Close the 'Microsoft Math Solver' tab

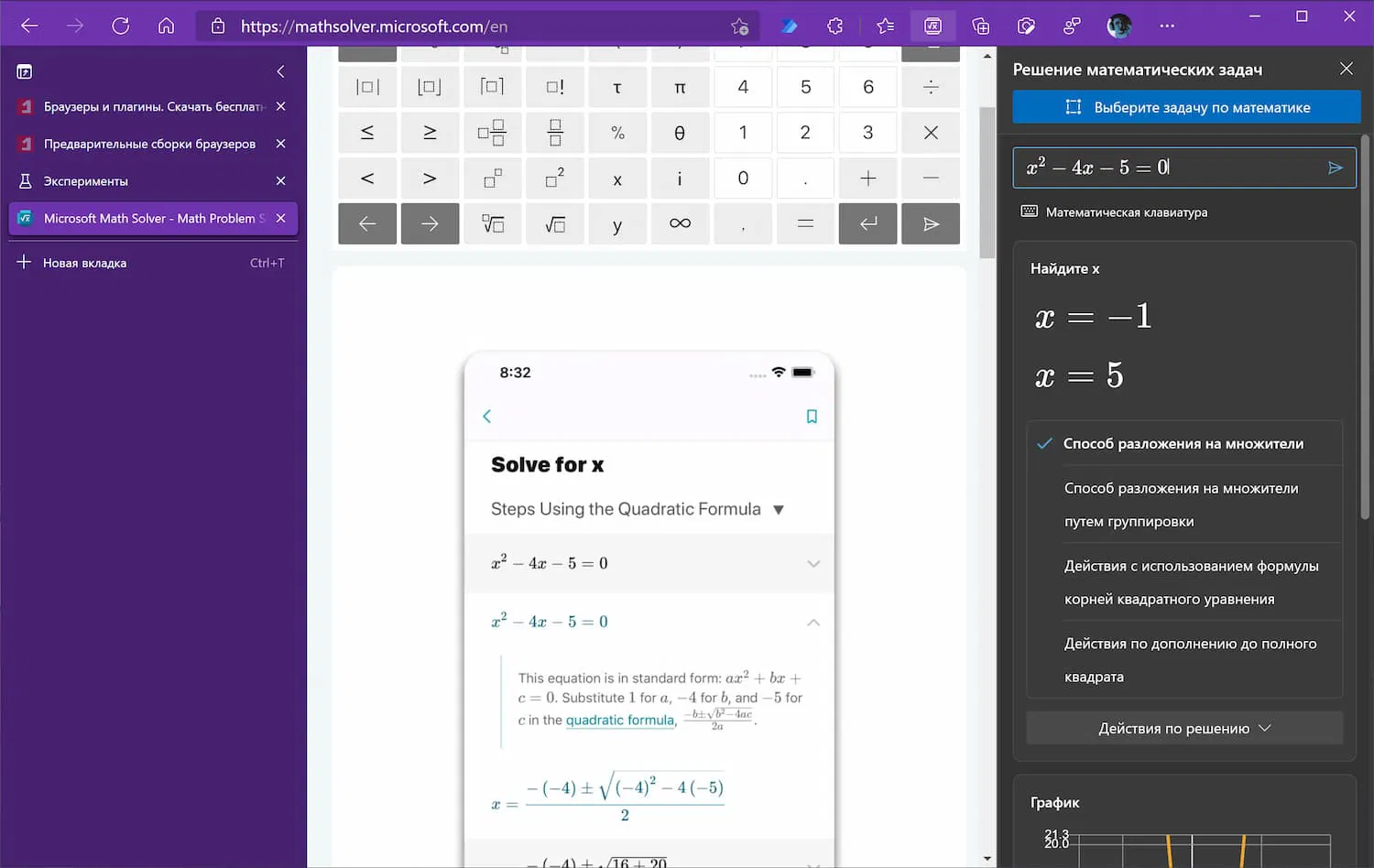point(281,218)
